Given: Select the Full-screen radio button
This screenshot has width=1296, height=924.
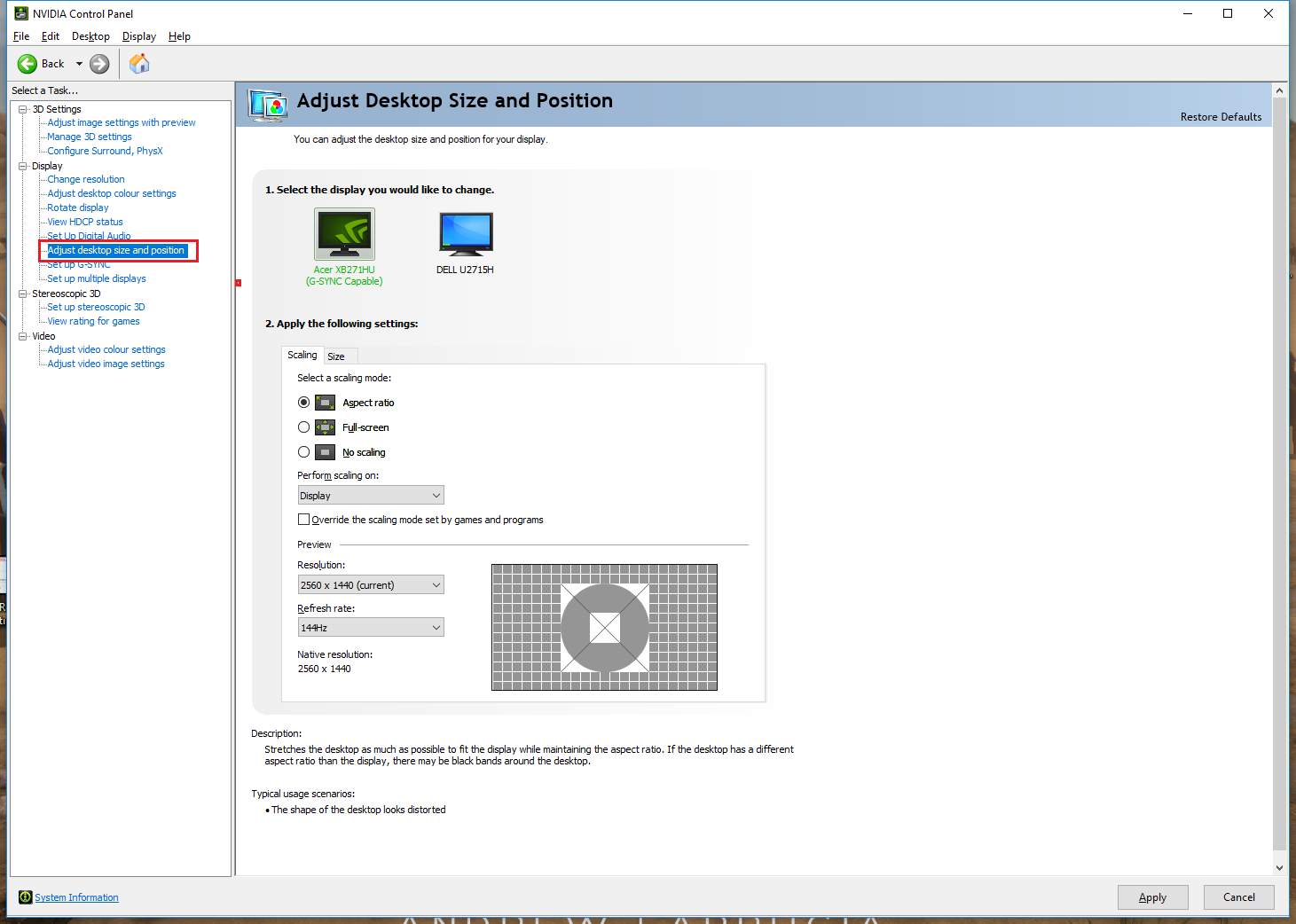Looking at the screenshot, I should [303, 427].
